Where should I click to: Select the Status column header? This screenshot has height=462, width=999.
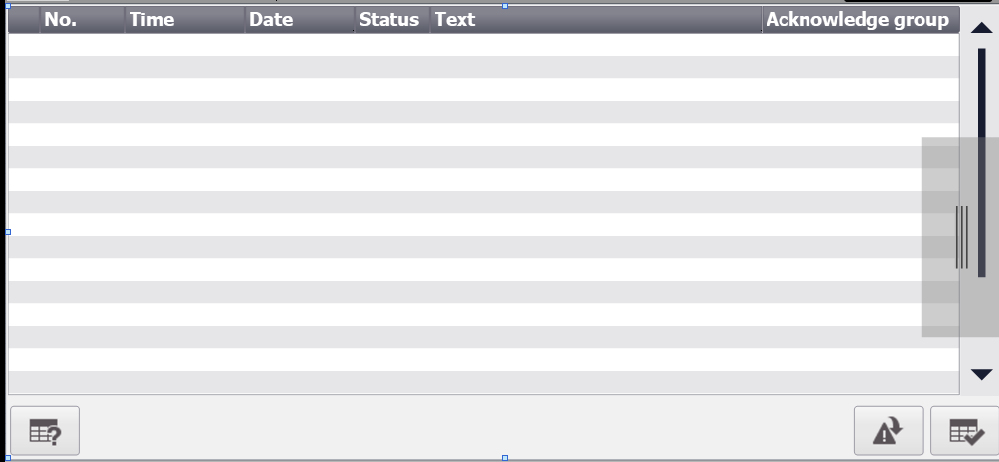pos(391,20)
